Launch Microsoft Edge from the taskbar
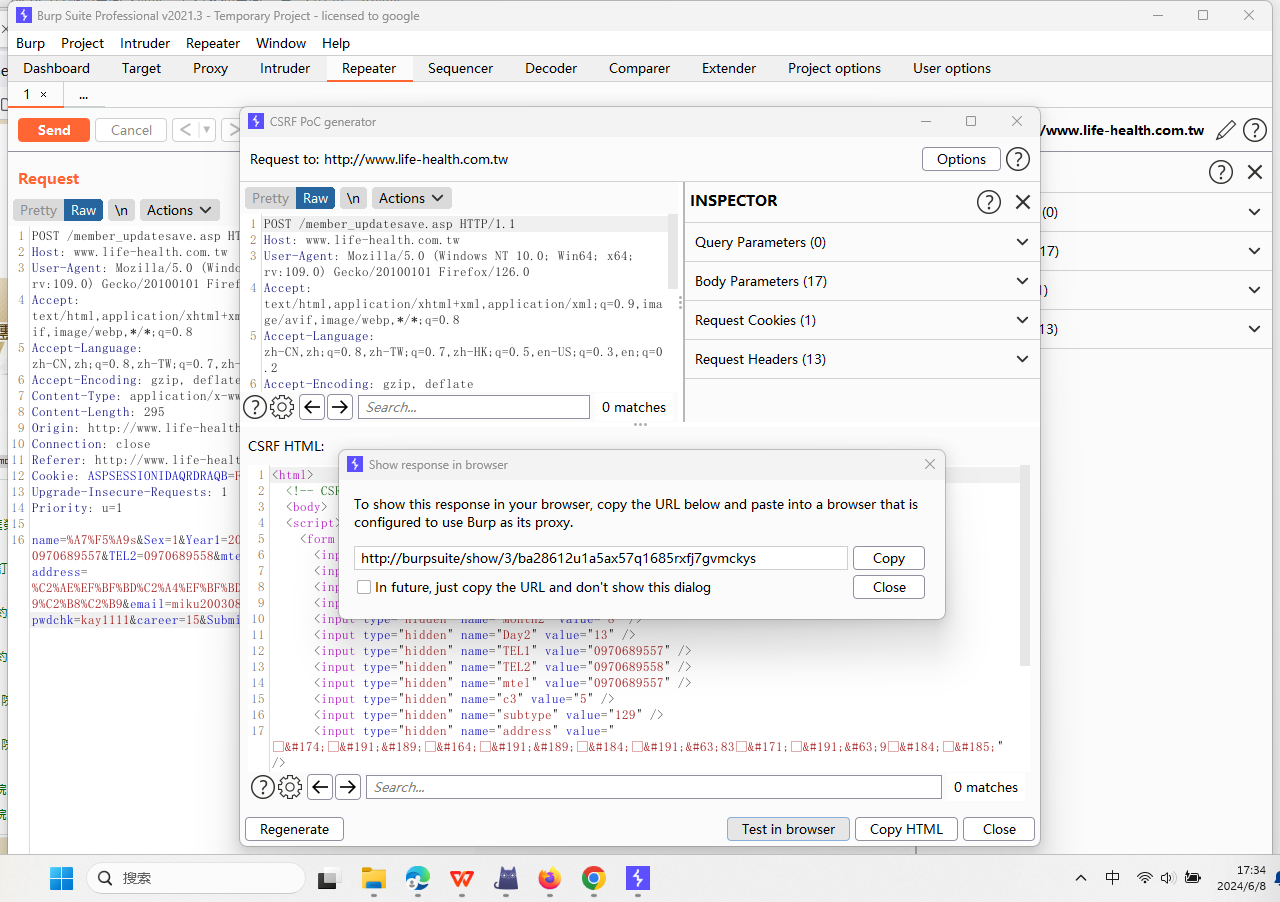1280x902 pixels. click(x=418, y=878)
